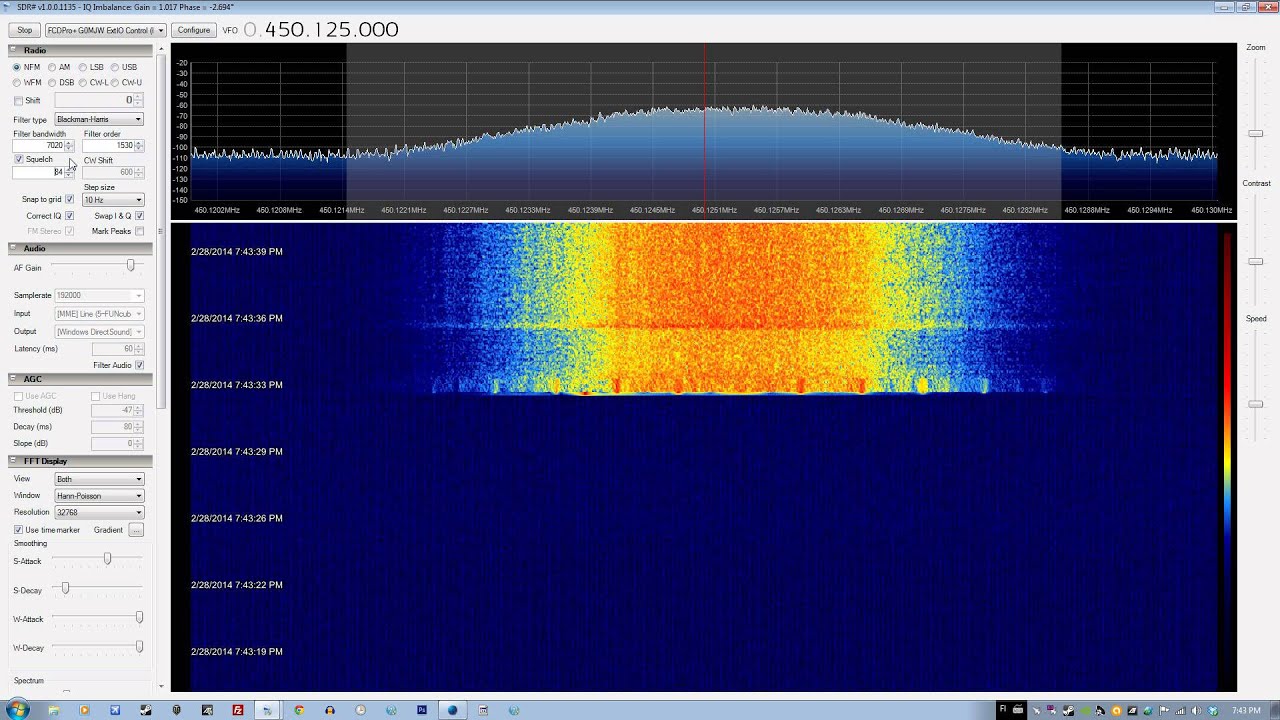
Task: Open the Gradient editor button
Action: tap(136, 529)
